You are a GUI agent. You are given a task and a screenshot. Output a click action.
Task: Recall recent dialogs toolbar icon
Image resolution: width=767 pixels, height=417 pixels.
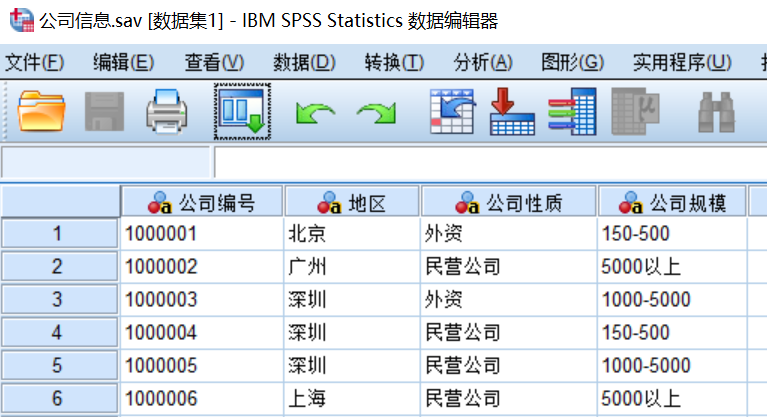pos(242,112)
